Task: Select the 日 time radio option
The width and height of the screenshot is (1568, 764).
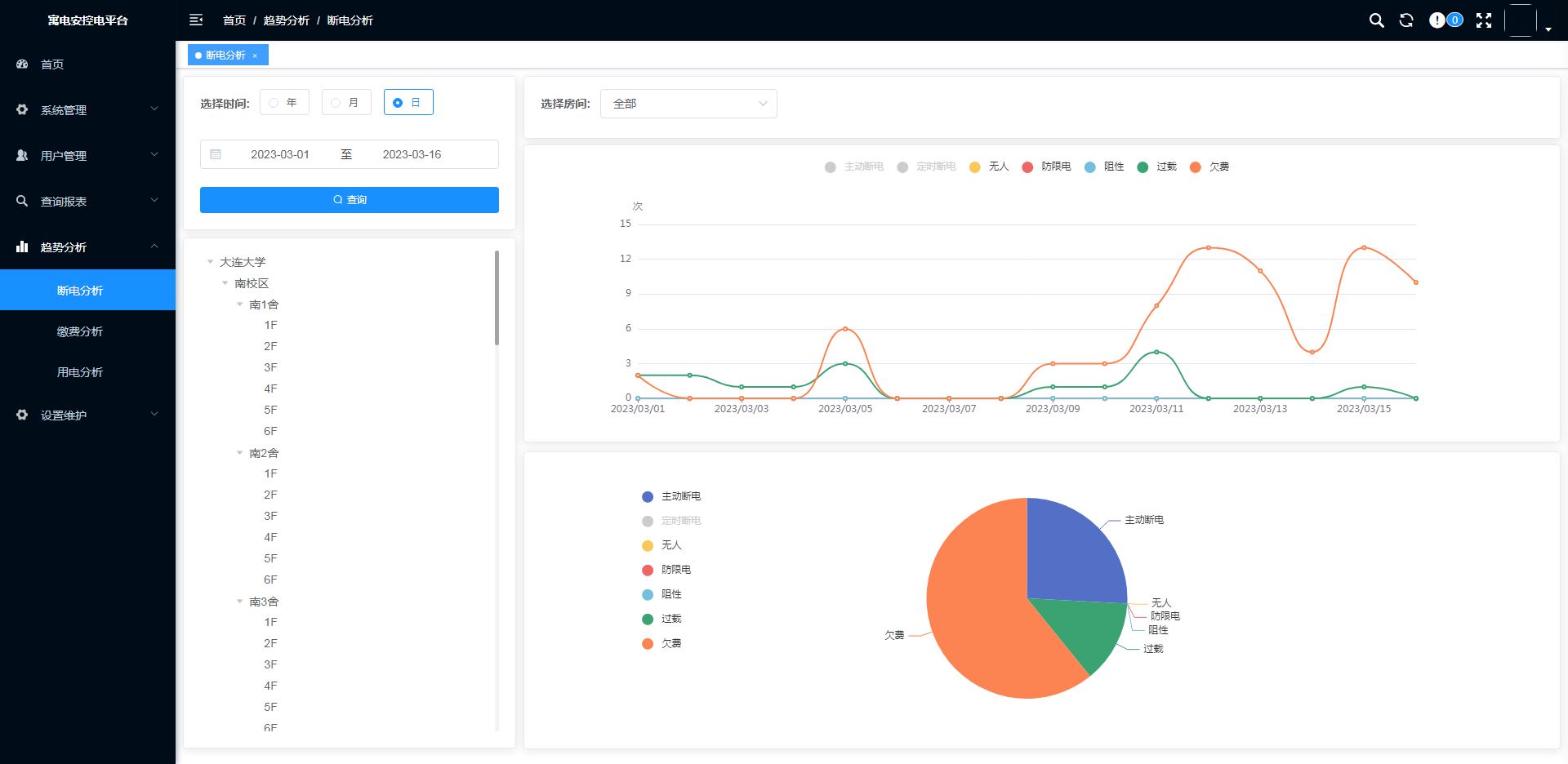Action: (408, 102)
